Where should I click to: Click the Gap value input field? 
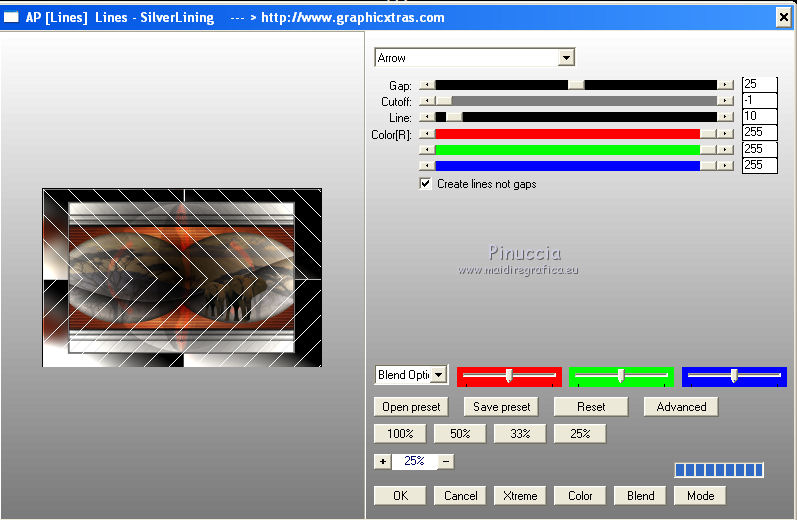tap(759, 85)
